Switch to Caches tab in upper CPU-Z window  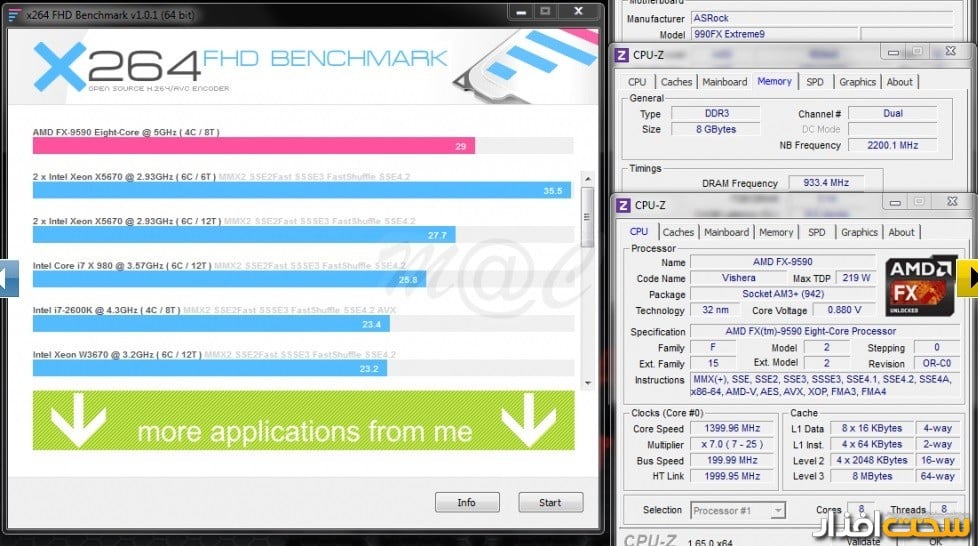676,82
